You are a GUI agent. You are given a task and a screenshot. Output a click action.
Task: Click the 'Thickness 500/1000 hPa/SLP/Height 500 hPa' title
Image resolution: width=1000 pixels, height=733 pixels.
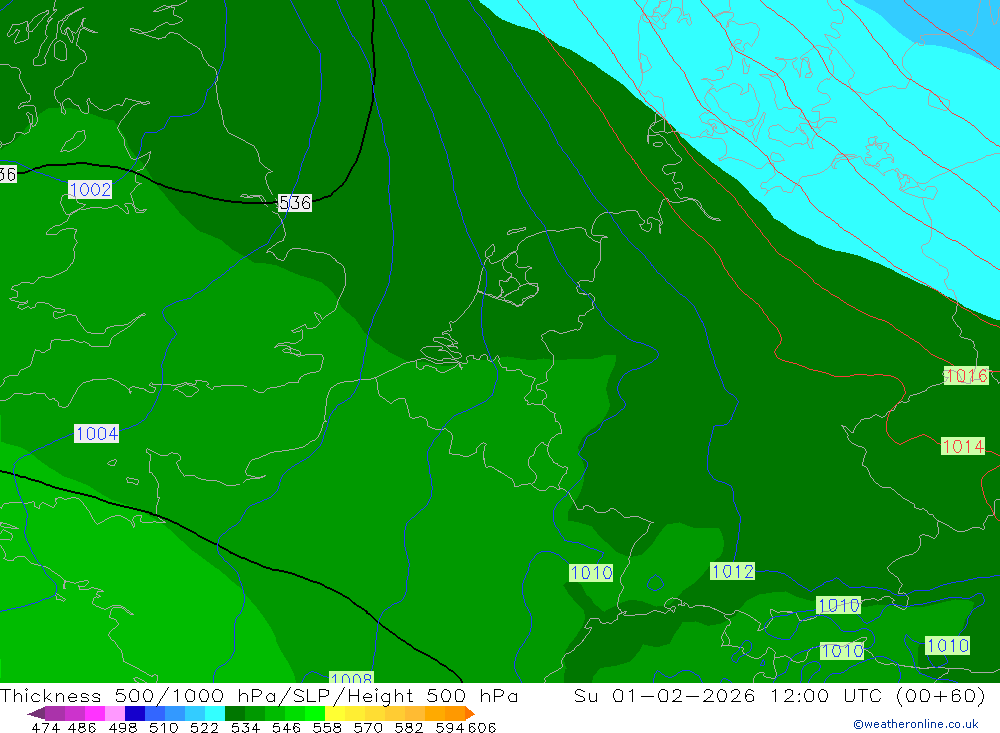[259, 695]
